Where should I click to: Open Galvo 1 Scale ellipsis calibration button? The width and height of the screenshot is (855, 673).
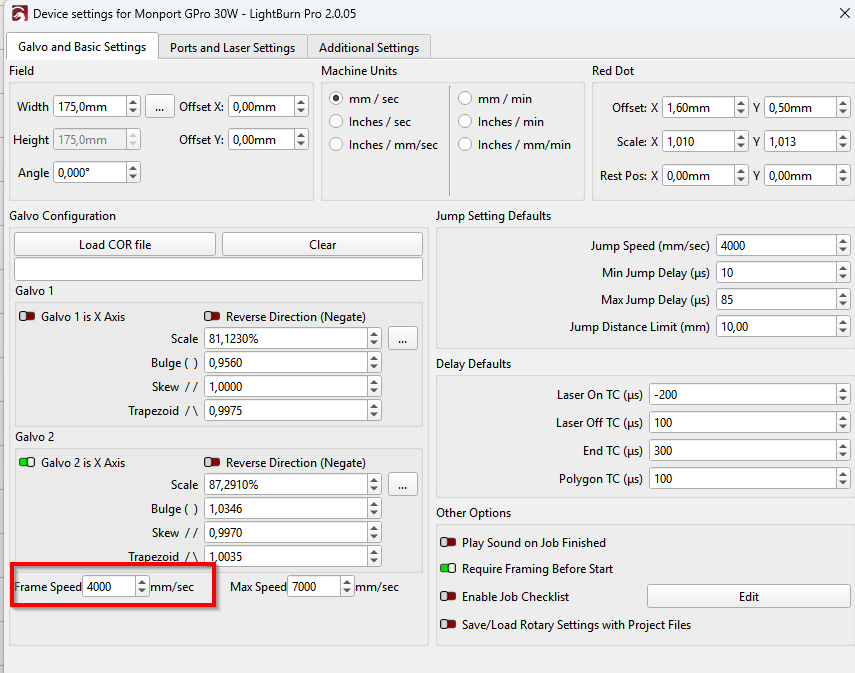402,339
